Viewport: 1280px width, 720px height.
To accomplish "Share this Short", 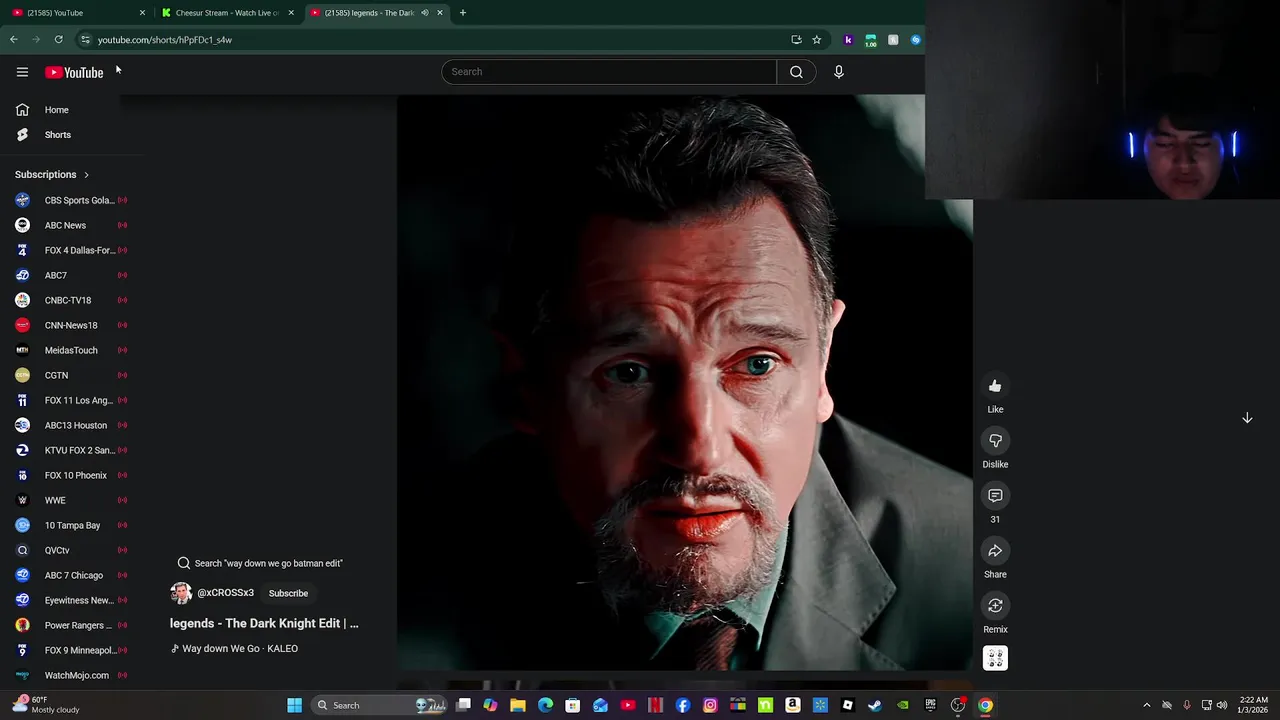I will tap(995, 551).
